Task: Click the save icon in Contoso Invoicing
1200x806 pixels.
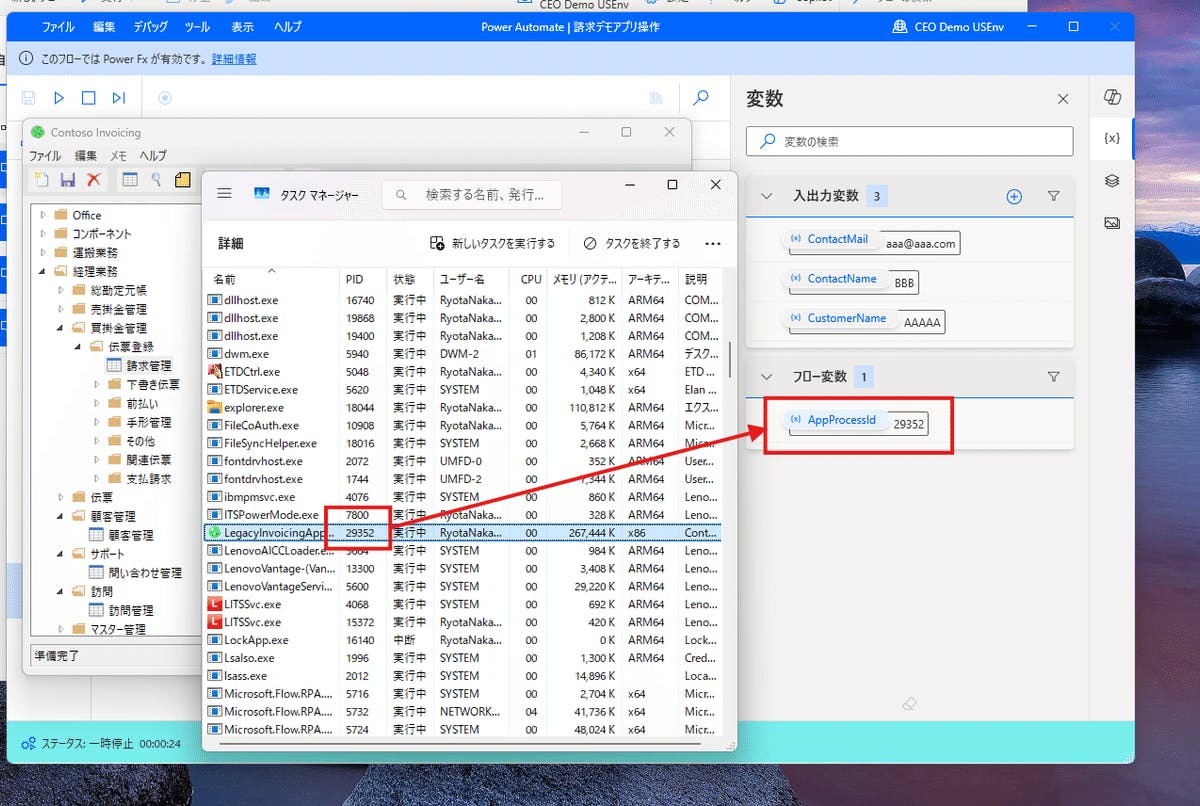Action: point(68,180)
